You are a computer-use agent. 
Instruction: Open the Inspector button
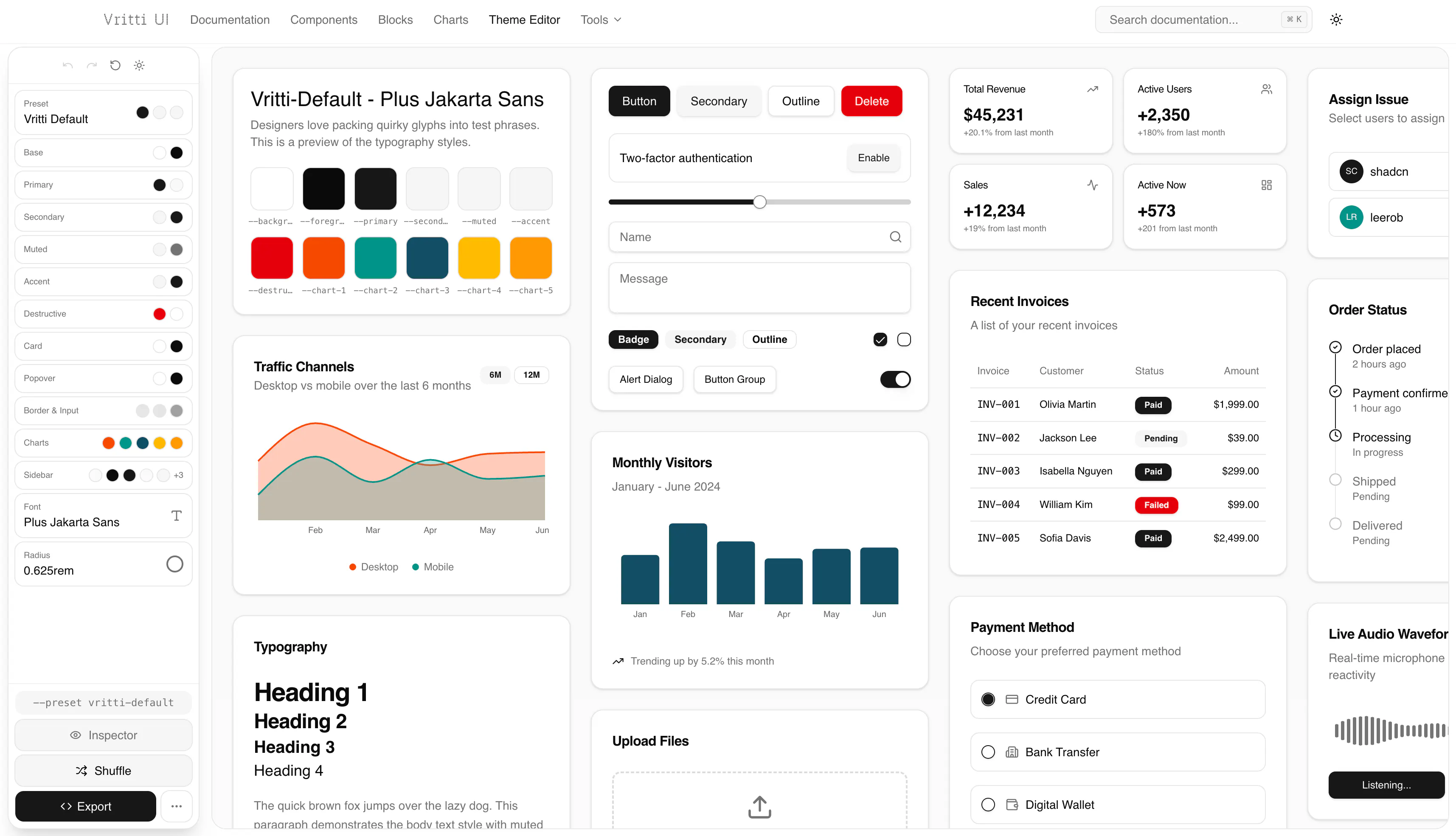pyautogui.click(x=104, y=735)
